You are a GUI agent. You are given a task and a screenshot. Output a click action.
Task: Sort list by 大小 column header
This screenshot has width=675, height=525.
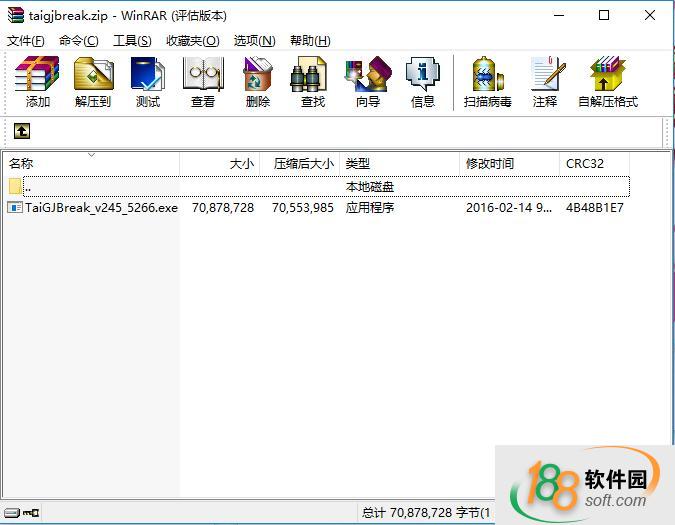coord(241,163)
